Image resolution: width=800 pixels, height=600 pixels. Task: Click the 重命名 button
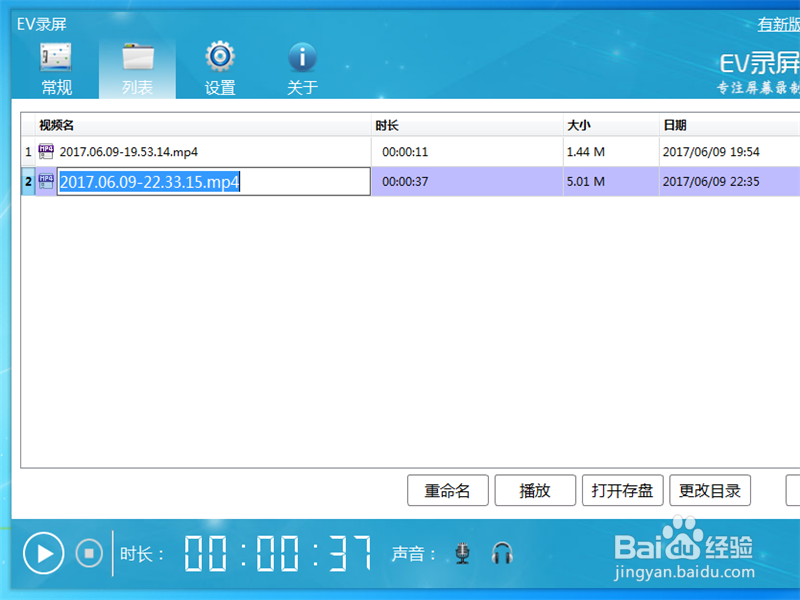447,490
